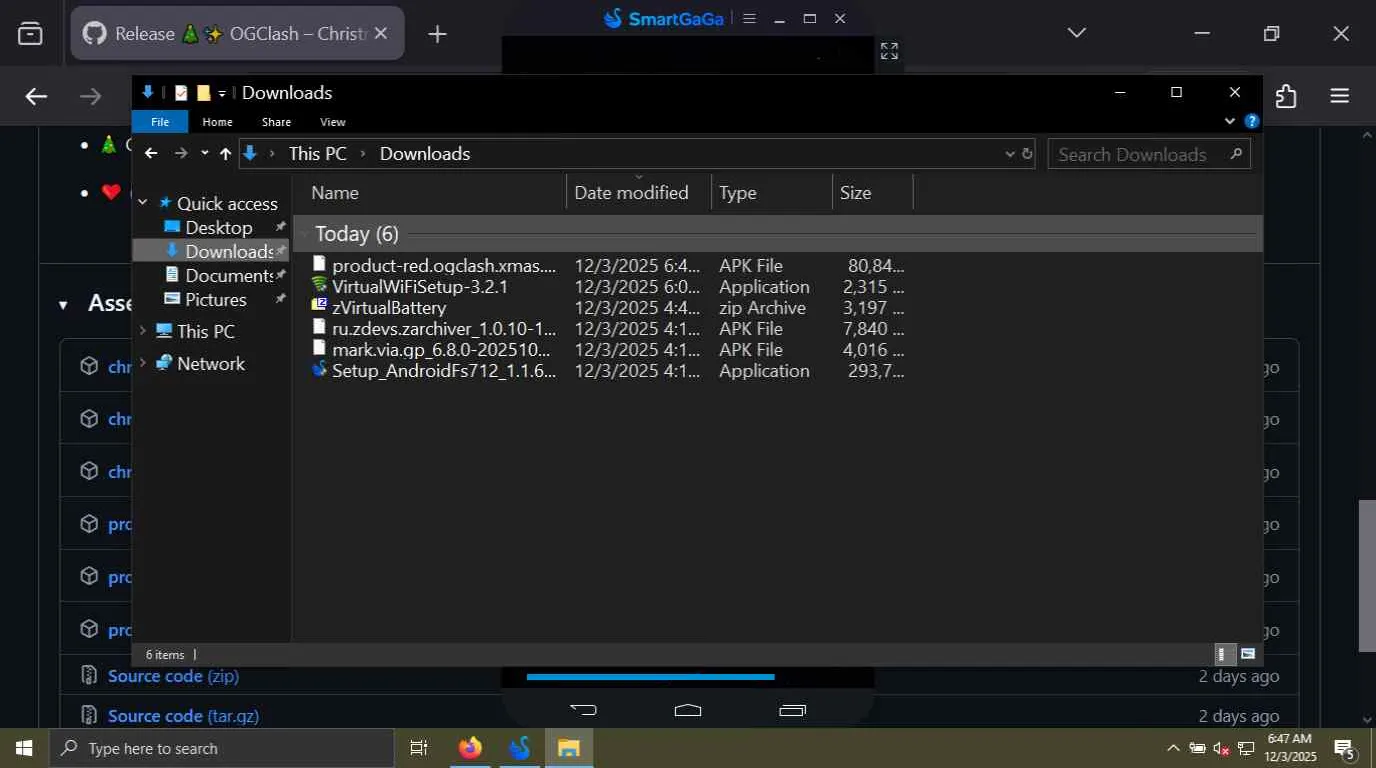Expand the This PC tree node
Viewport: 1376px width, 768px height.
[x=142, y=331]
